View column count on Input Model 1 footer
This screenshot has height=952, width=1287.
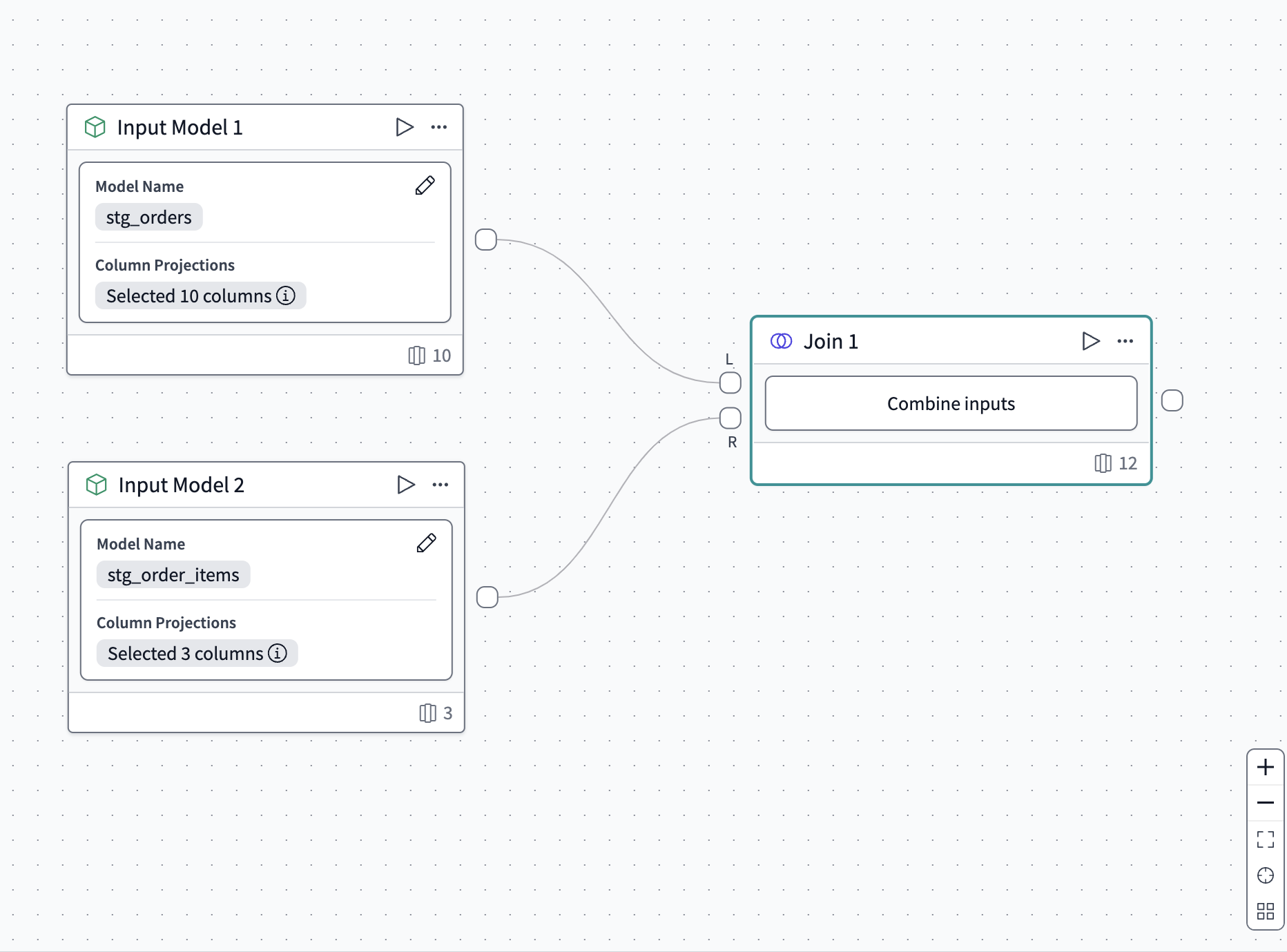pos(428,355)
